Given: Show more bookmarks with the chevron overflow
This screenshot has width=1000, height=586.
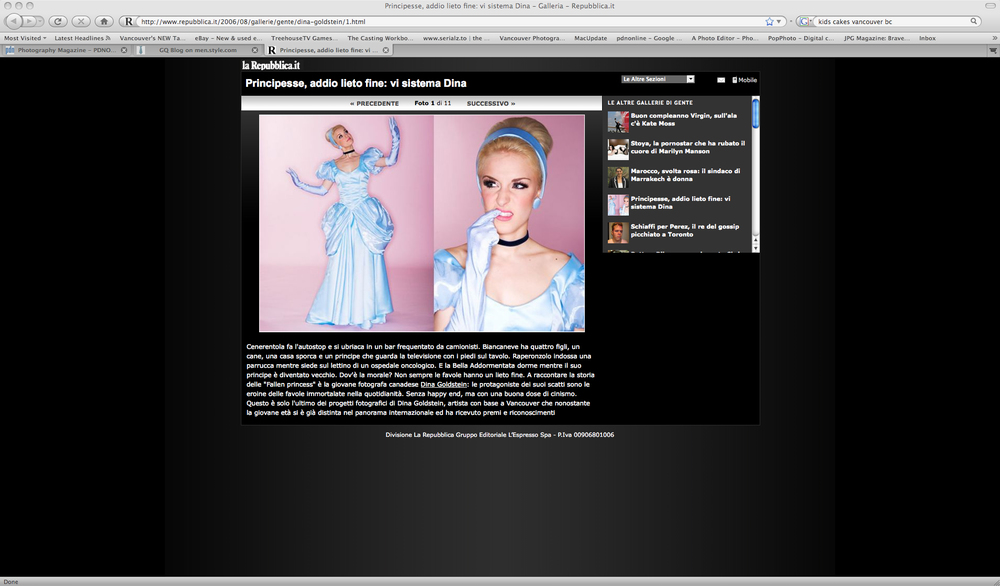Looking at the screenshot, I should pos(994,38).
